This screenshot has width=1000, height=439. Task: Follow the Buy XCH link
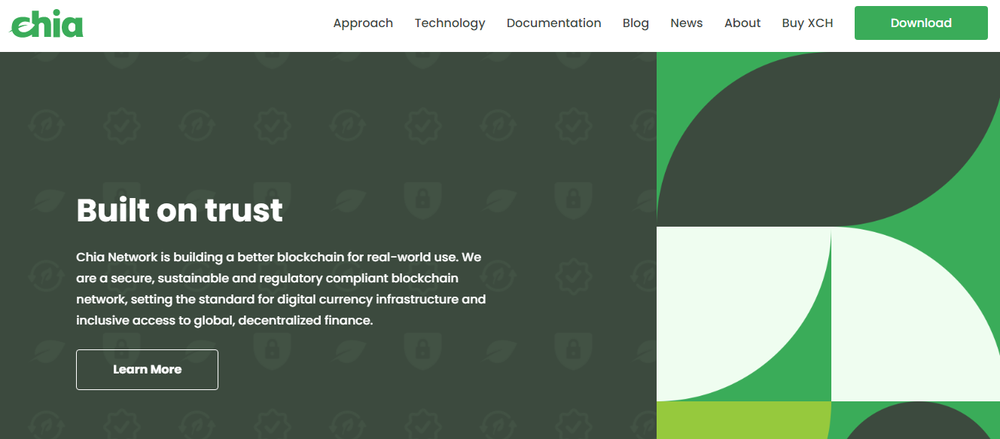[807, 23]
